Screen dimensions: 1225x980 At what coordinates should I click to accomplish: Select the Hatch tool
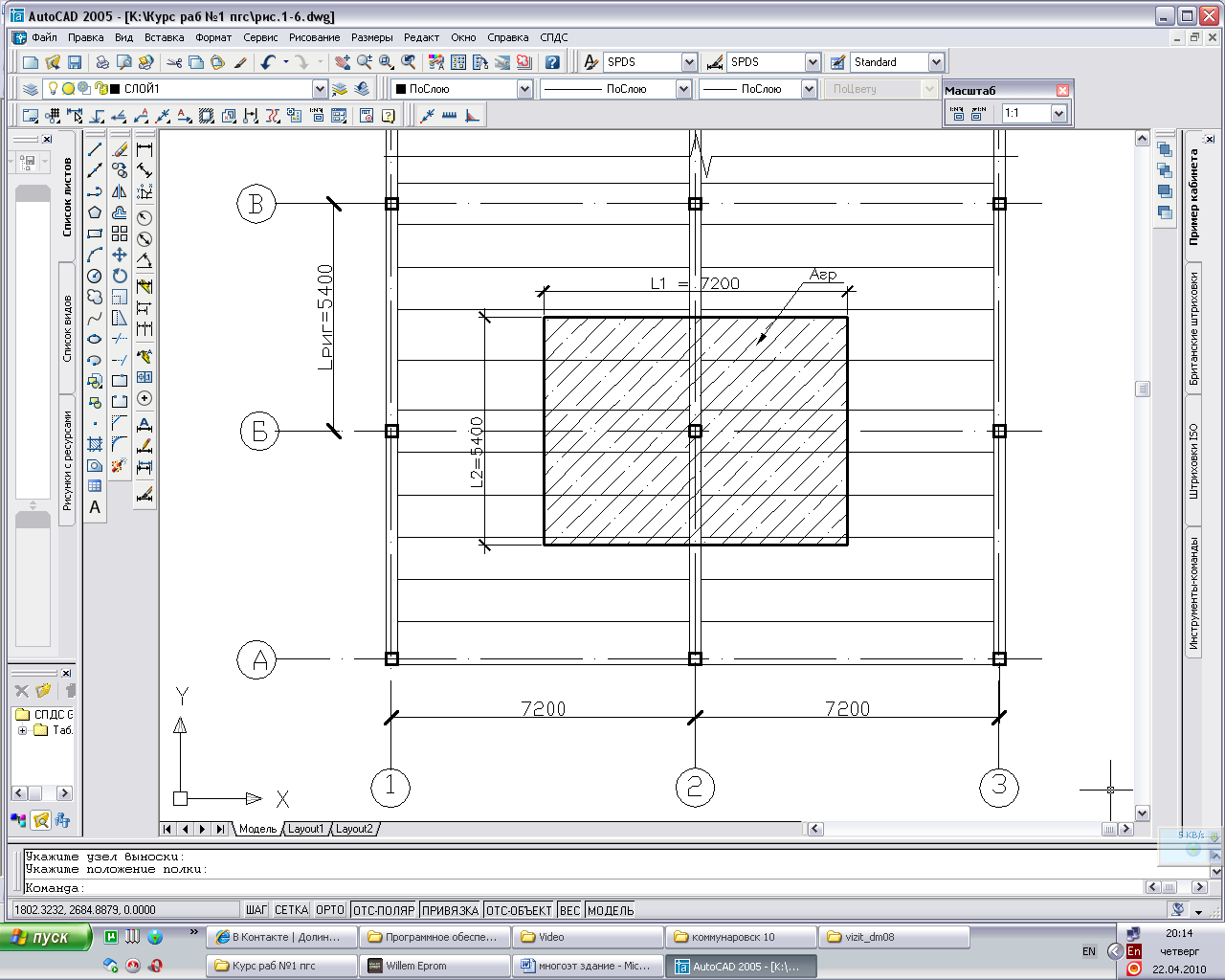(95, 444)
